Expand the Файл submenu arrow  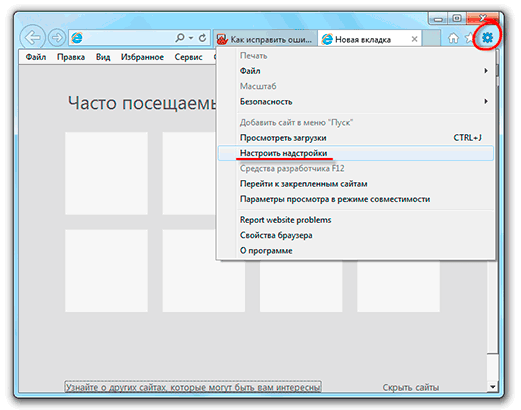point(486,71)
